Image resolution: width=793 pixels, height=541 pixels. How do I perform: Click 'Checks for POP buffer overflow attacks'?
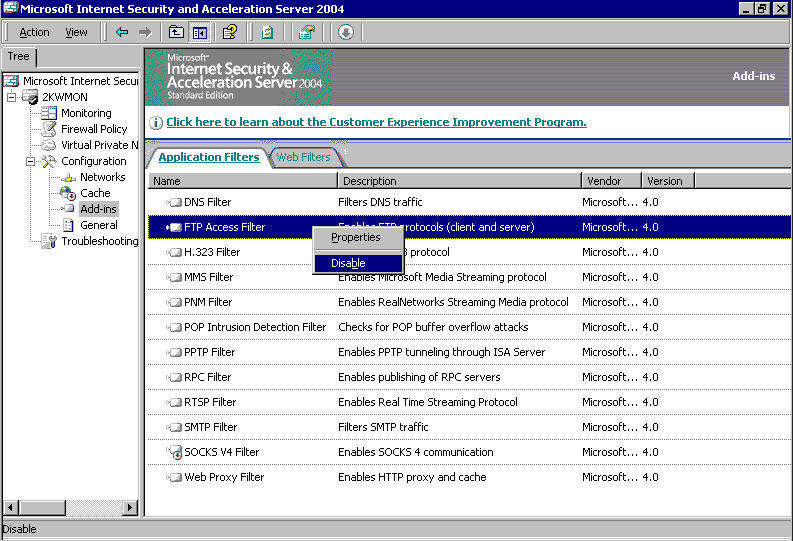[x=433, y=327]
